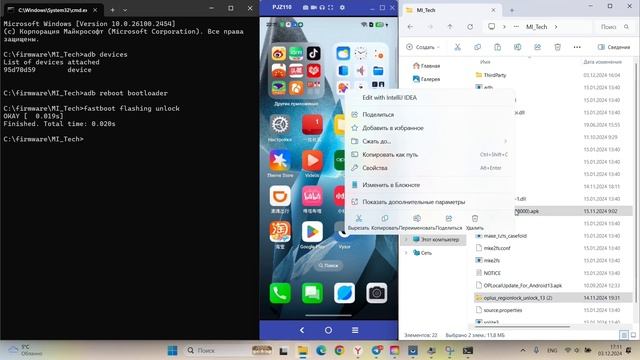
Task: Click the Copy icon in Explorer toolbar
Action: click(477, 47)
